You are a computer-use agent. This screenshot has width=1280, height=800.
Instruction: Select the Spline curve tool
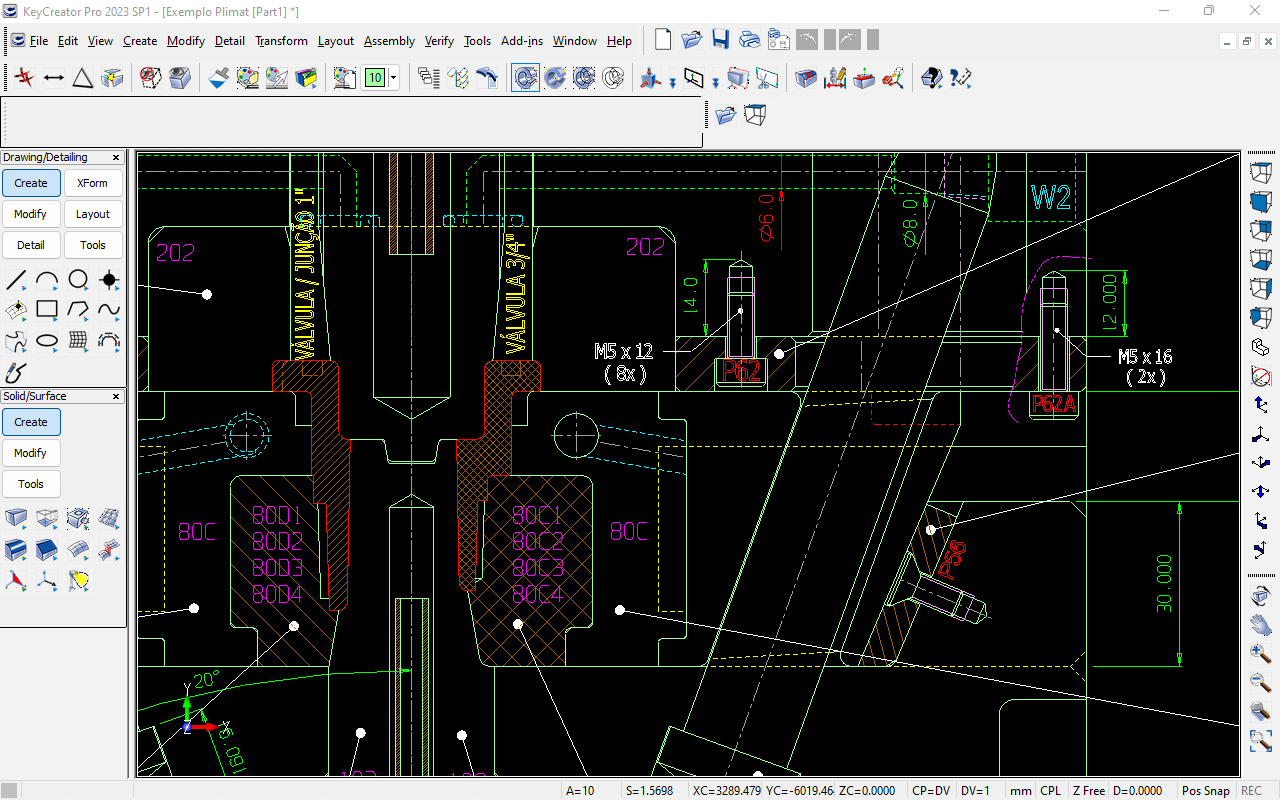point(109,310)
